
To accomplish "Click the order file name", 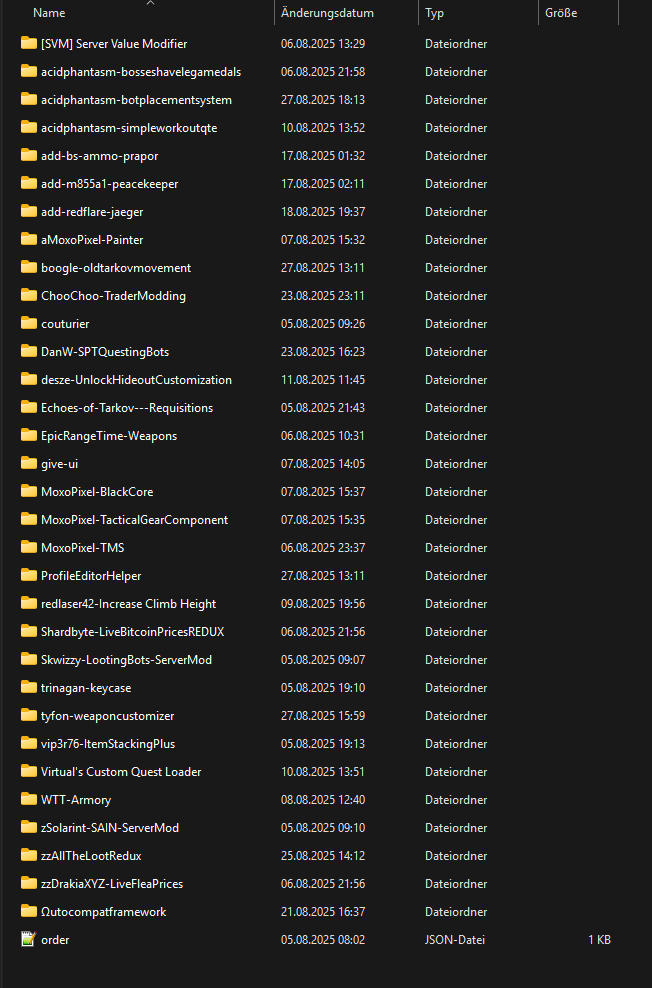I will click(55, 939).
